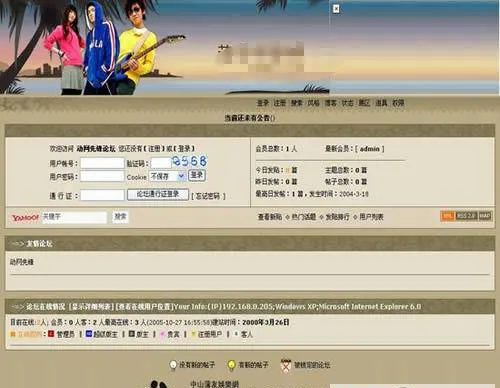Screen dimensions: 500x388
Task: Open the last item in top navigation
Action: pyautogui.click(x=398, y=103)
